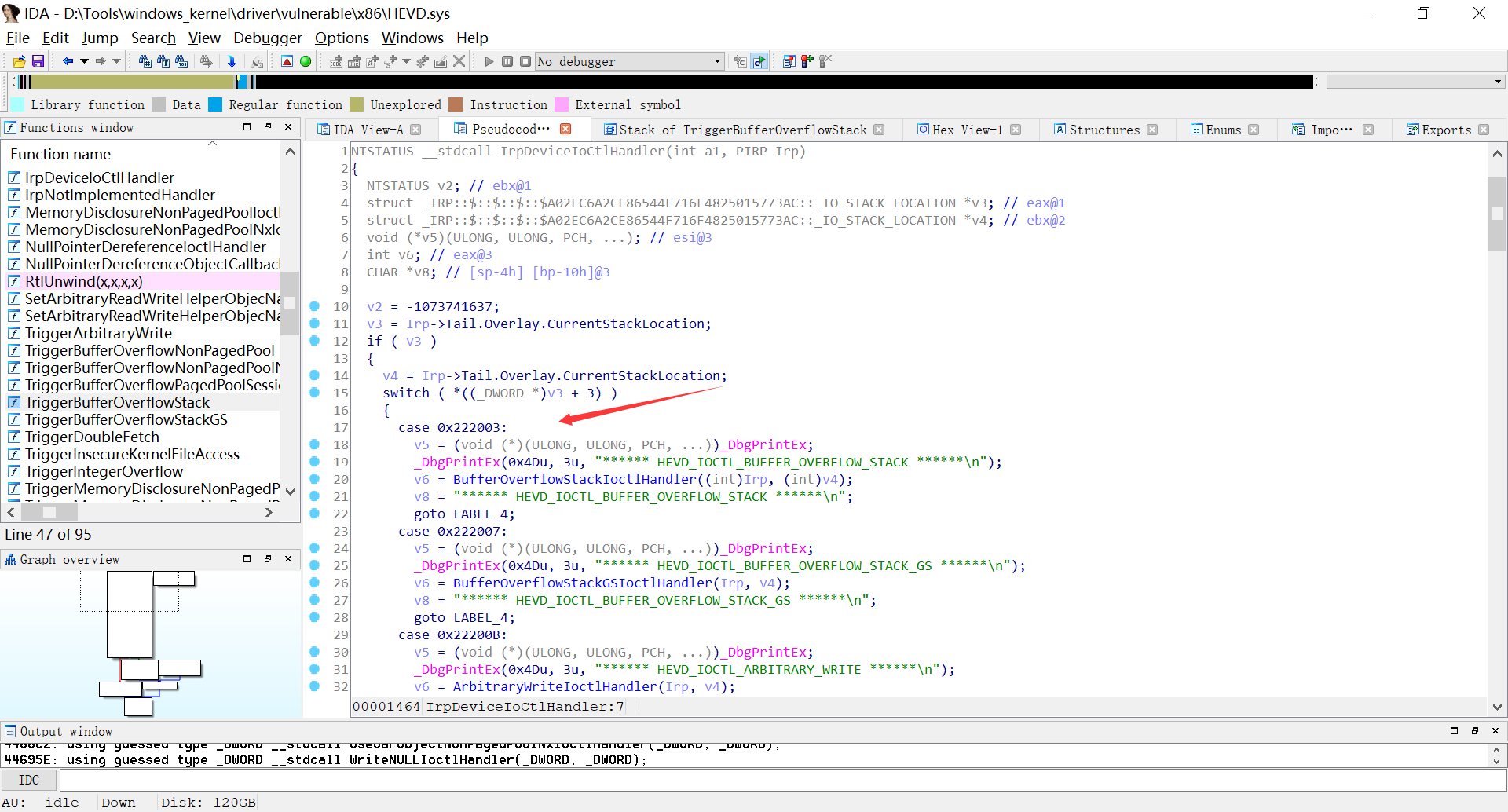The image size is (1508, 812).
Task: Click the open file toolbar icon
Action: [x=20, y=61]
